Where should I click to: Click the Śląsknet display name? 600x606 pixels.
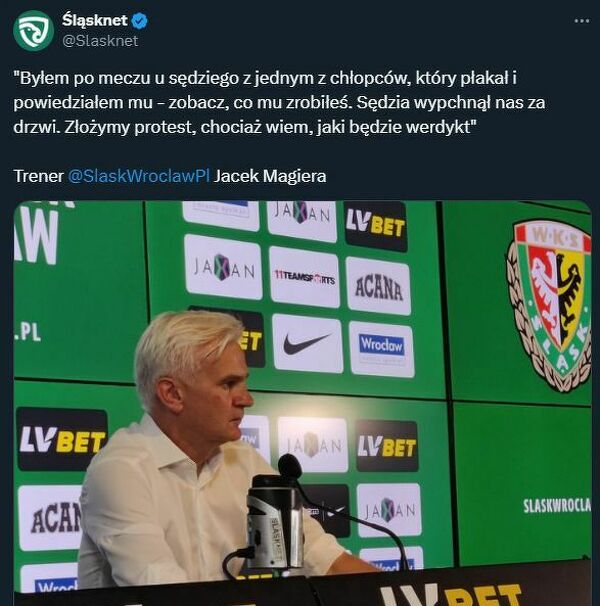95,20
